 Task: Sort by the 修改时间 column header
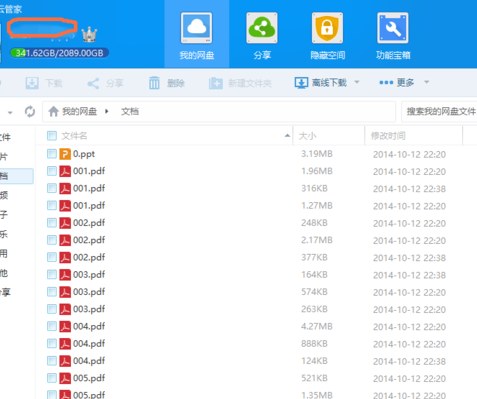pos(388,136)
